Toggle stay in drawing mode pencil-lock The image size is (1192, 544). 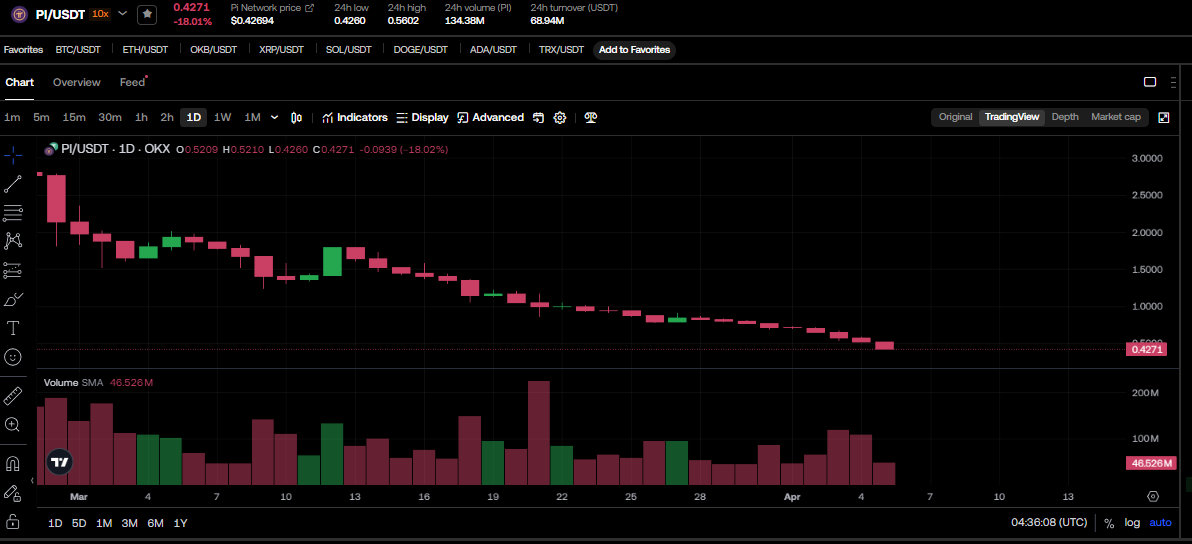[x=13, y=492]
